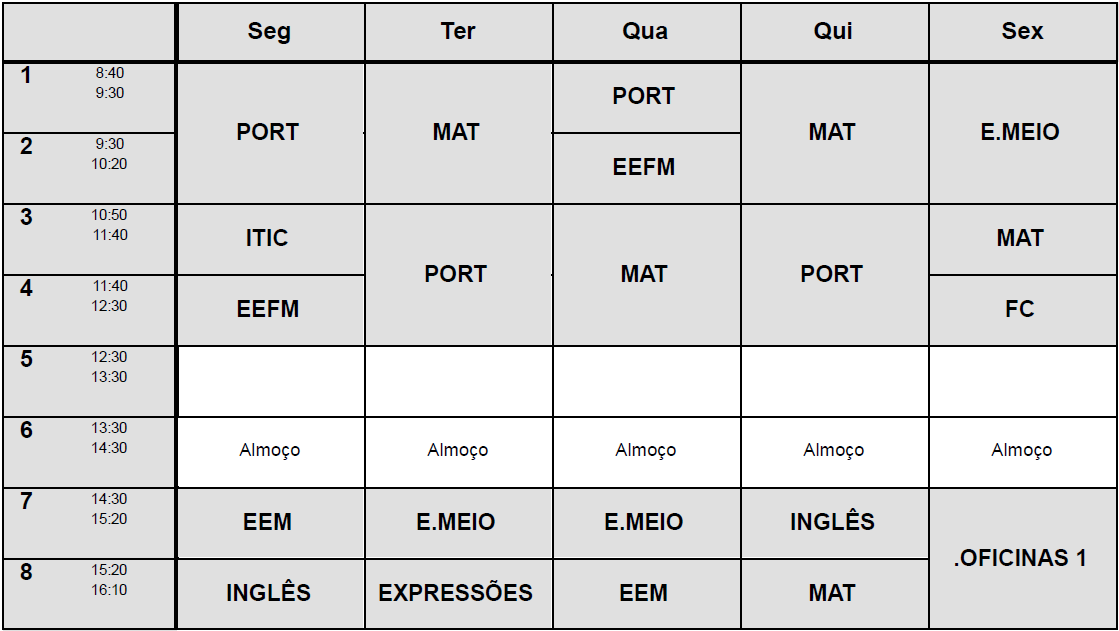Select the EEM cell on Wednesday
The image size is (1119, 631).
coord(645,593)
